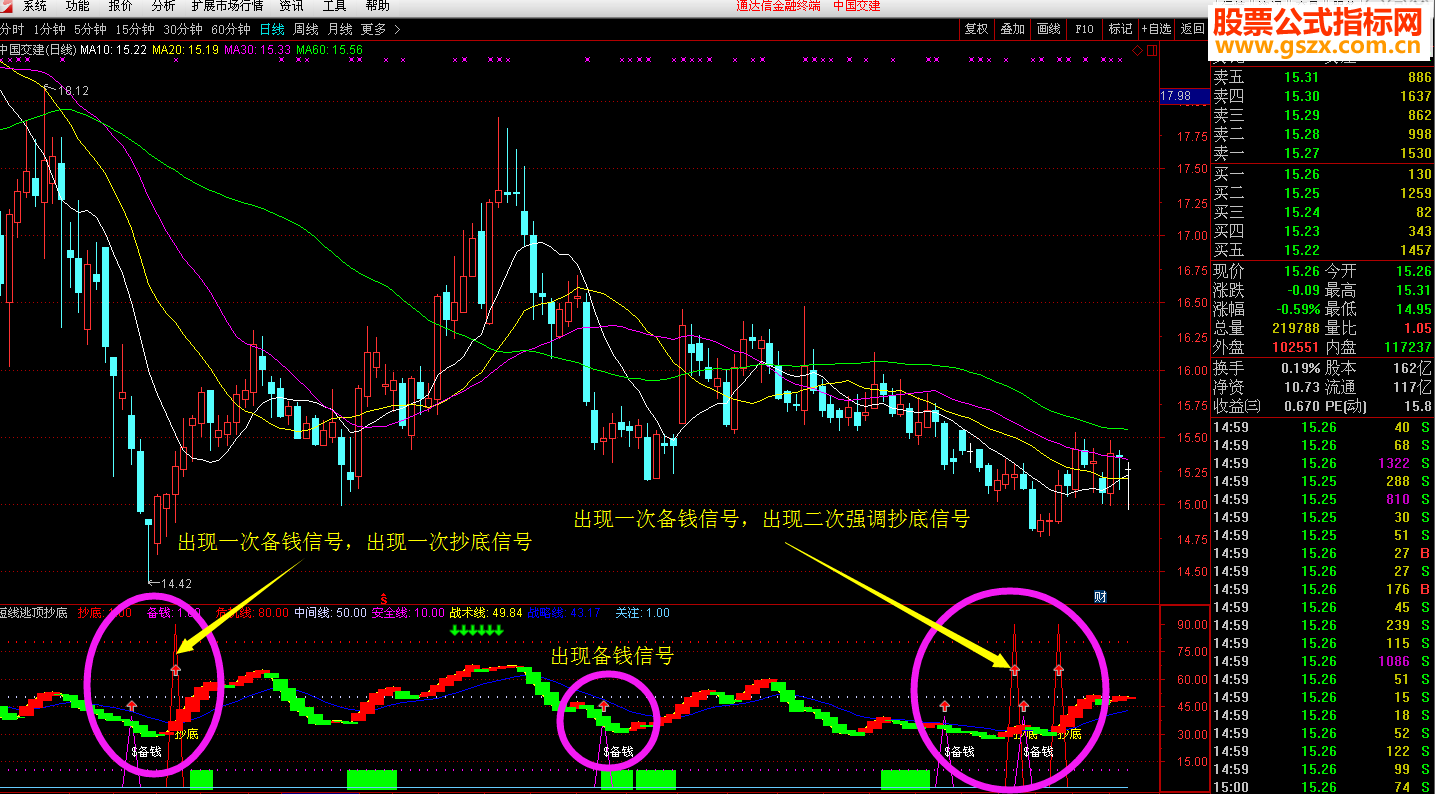Click the red S marker above indicator pane
The height and width of the screenshot is (794, 1435).
coord(384,597)
